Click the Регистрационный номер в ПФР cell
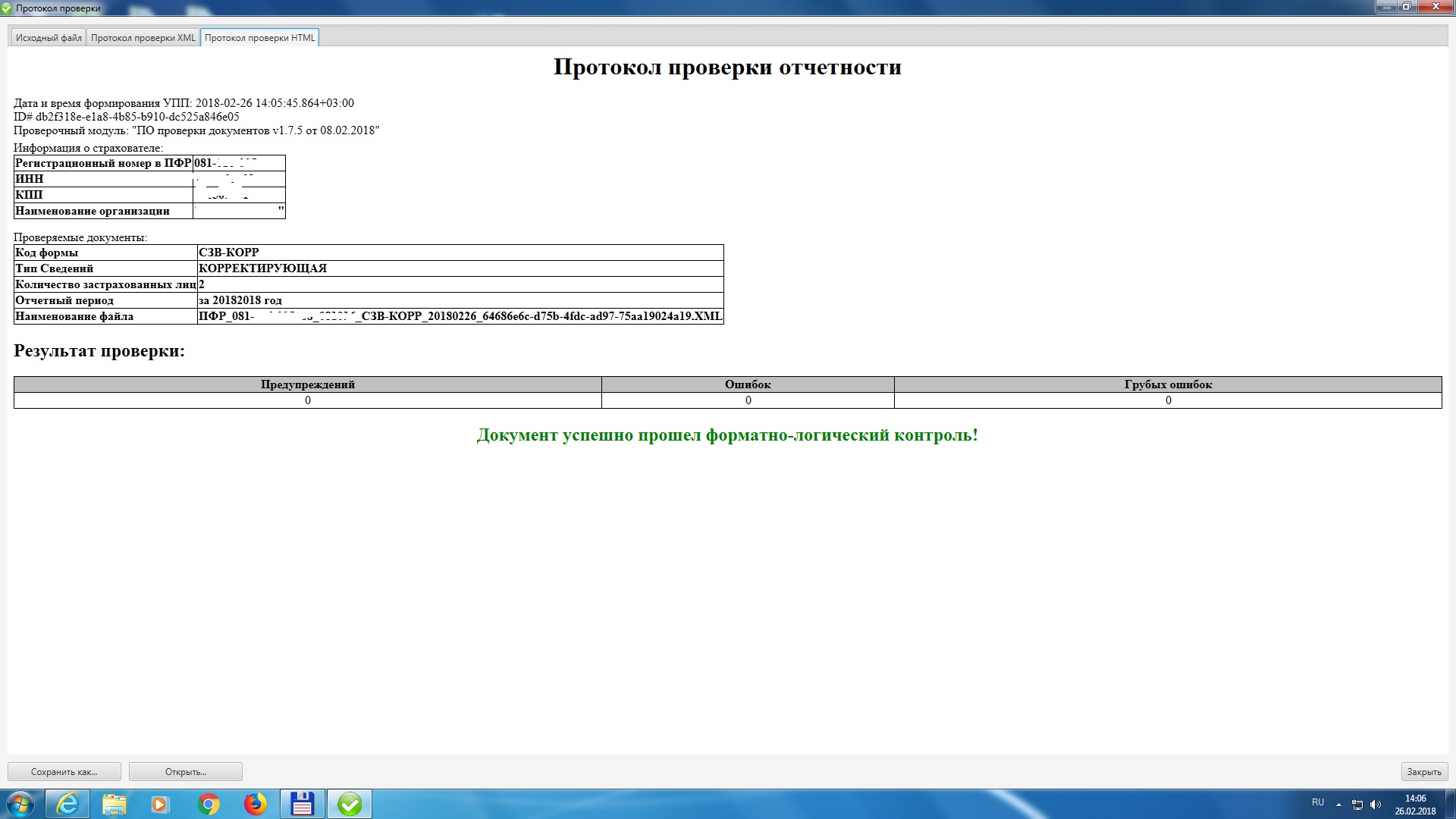 103,163
